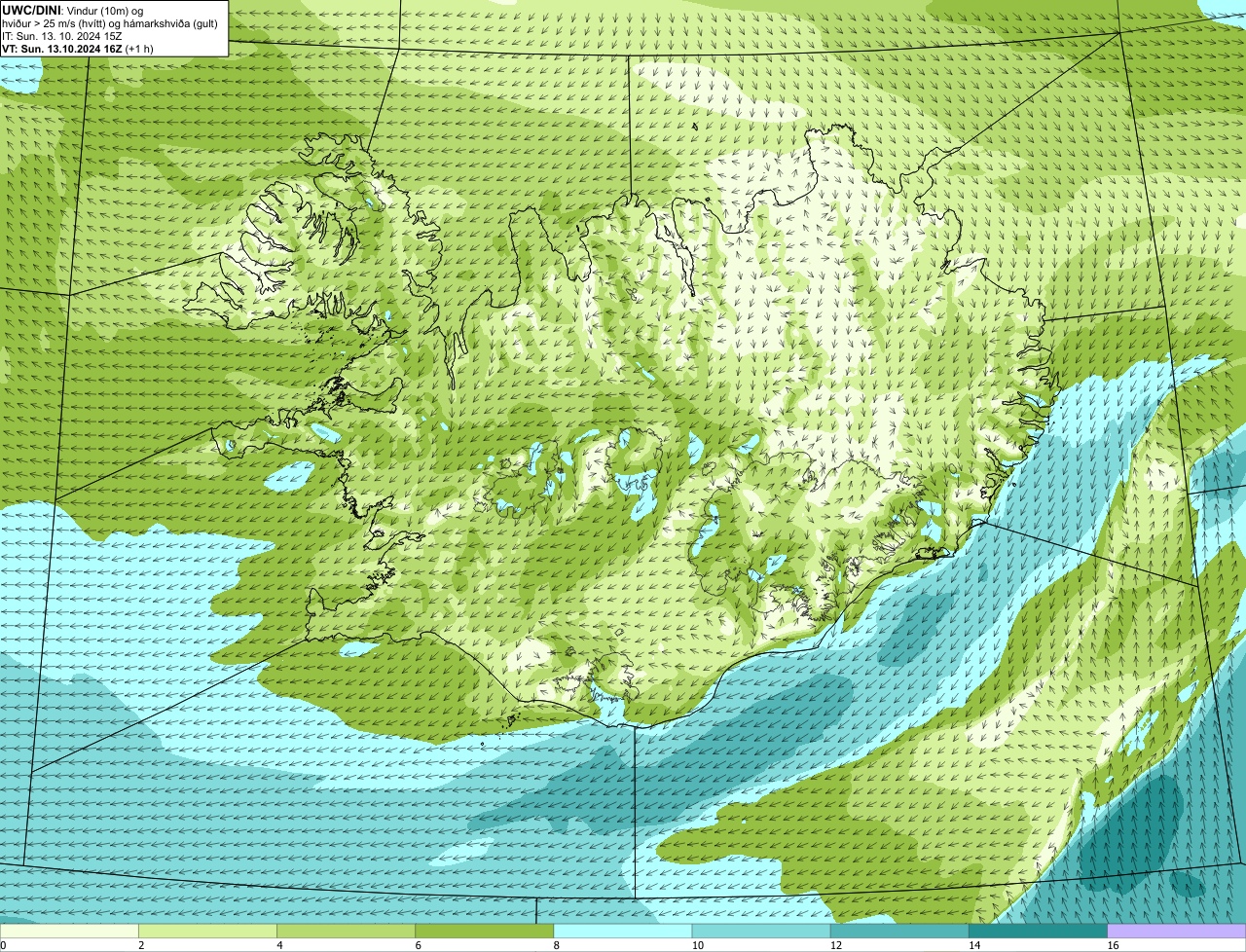Select the light green 2–4 m/s legend swatch
This screenshot has width=1246, height=952.
(207, 931)
